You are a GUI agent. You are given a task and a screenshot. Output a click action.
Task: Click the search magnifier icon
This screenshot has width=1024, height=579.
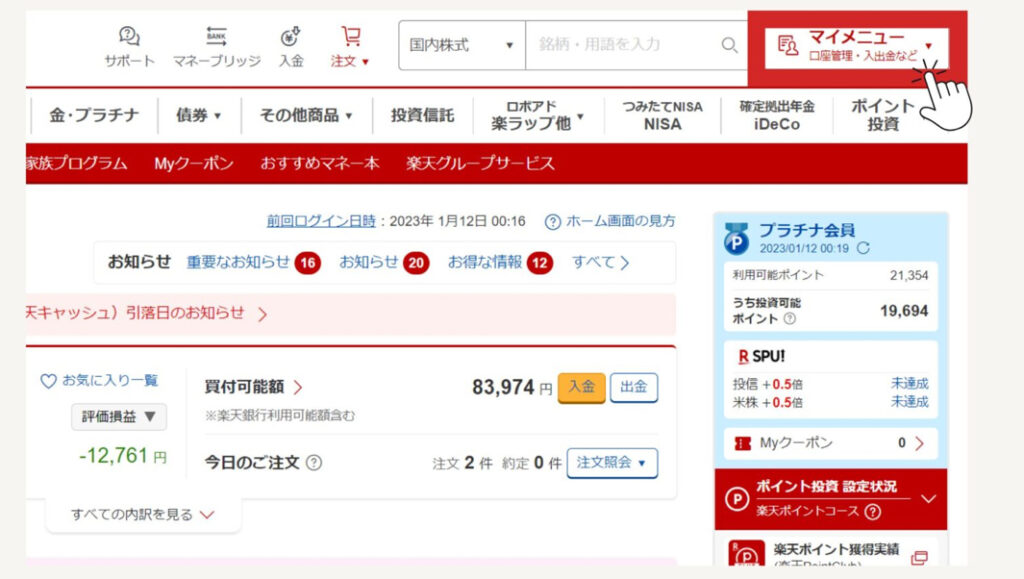pos(729,45)
